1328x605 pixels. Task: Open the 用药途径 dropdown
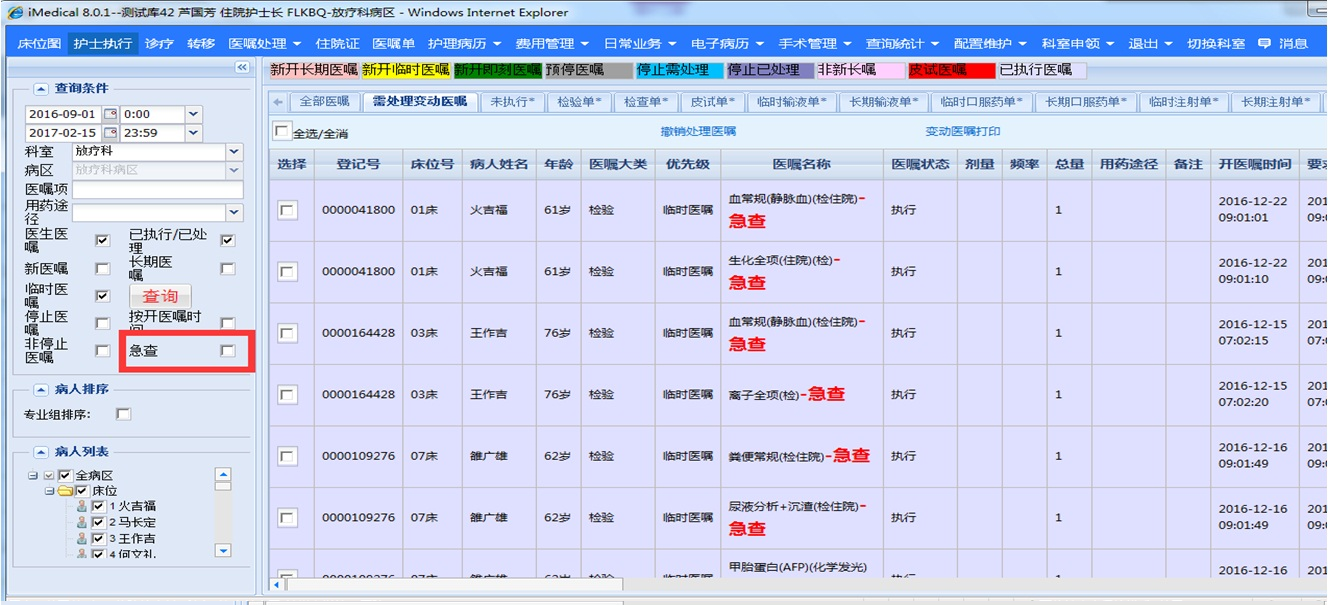click(x=234, y=212)
